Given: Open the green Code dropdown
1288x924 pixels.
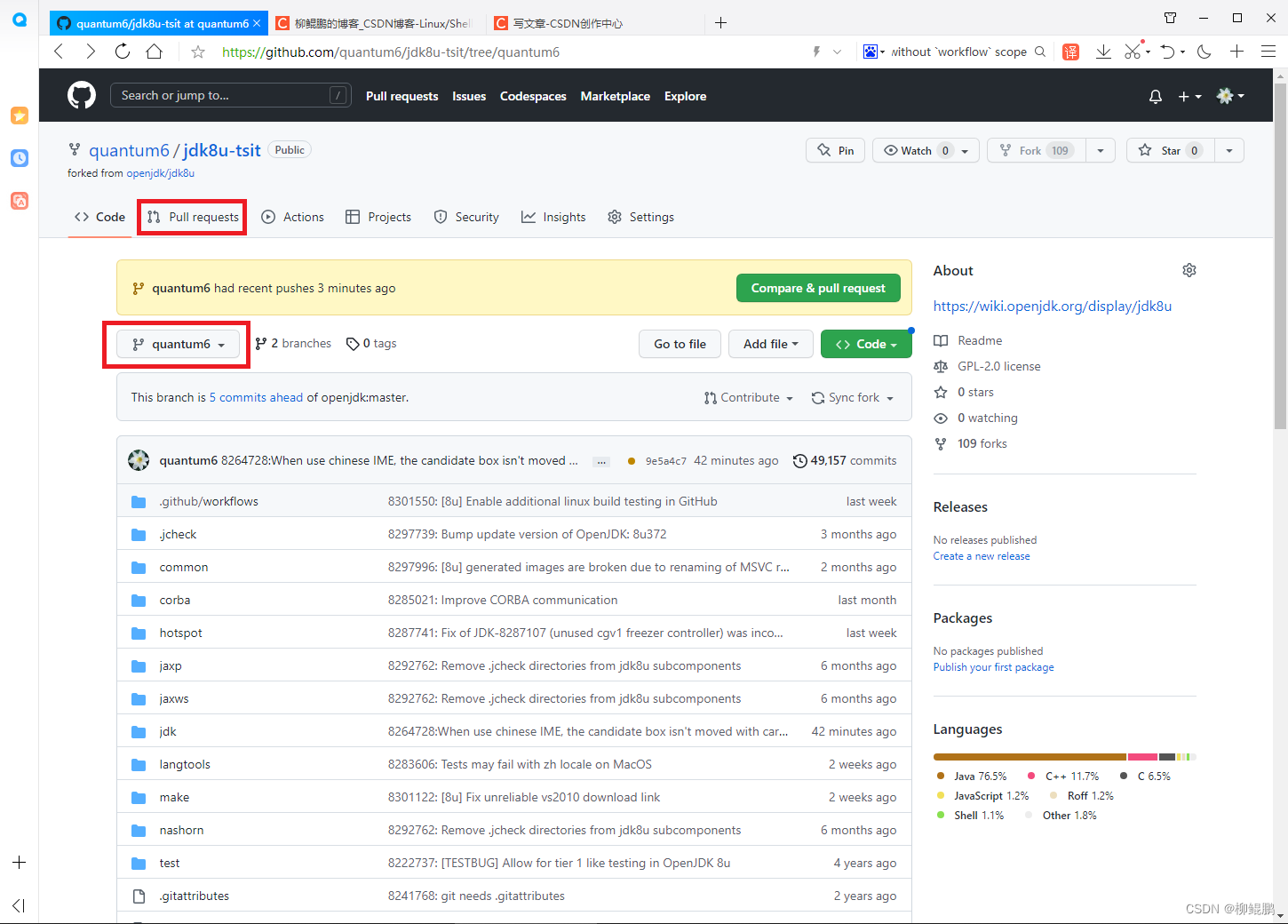Looking at the screenshot, I should 866,344.
